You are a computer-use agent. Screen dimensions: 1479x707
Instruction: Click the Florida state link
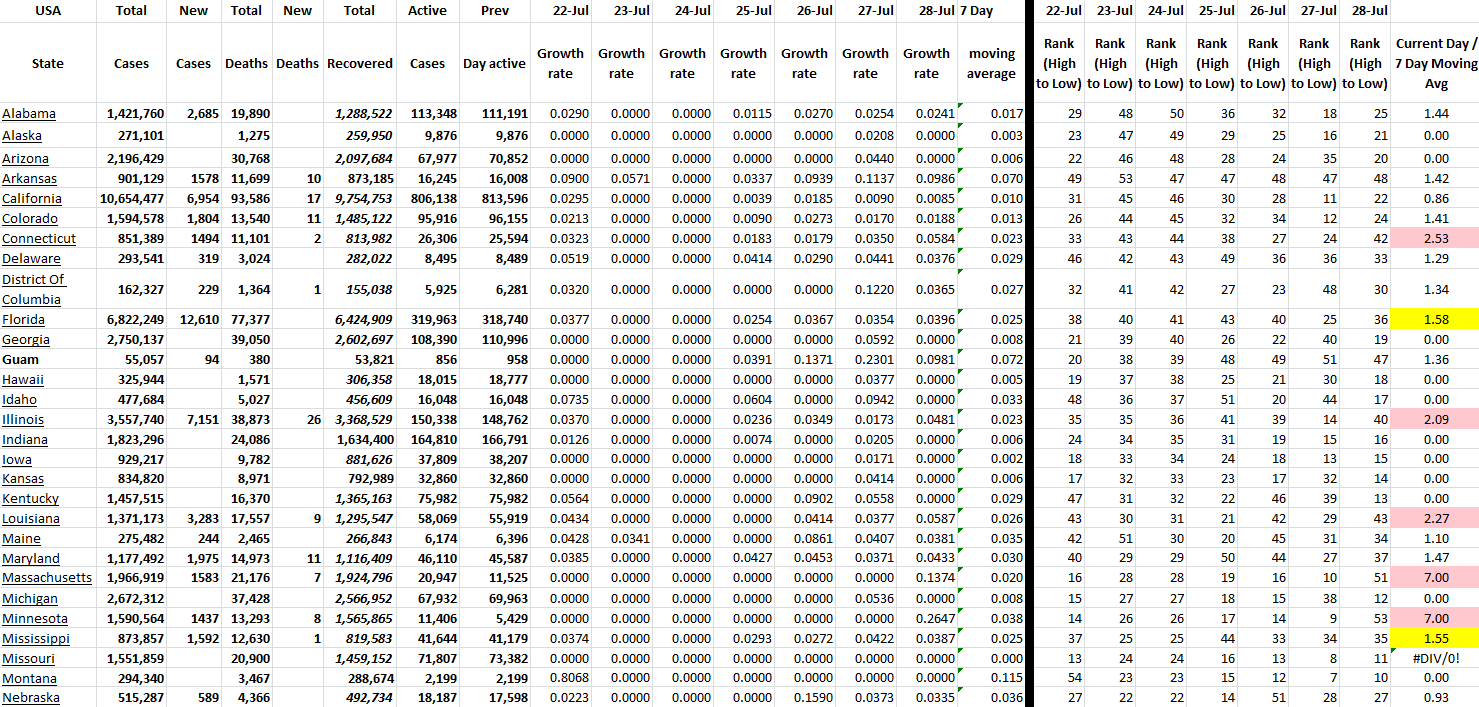pos(23,320)
